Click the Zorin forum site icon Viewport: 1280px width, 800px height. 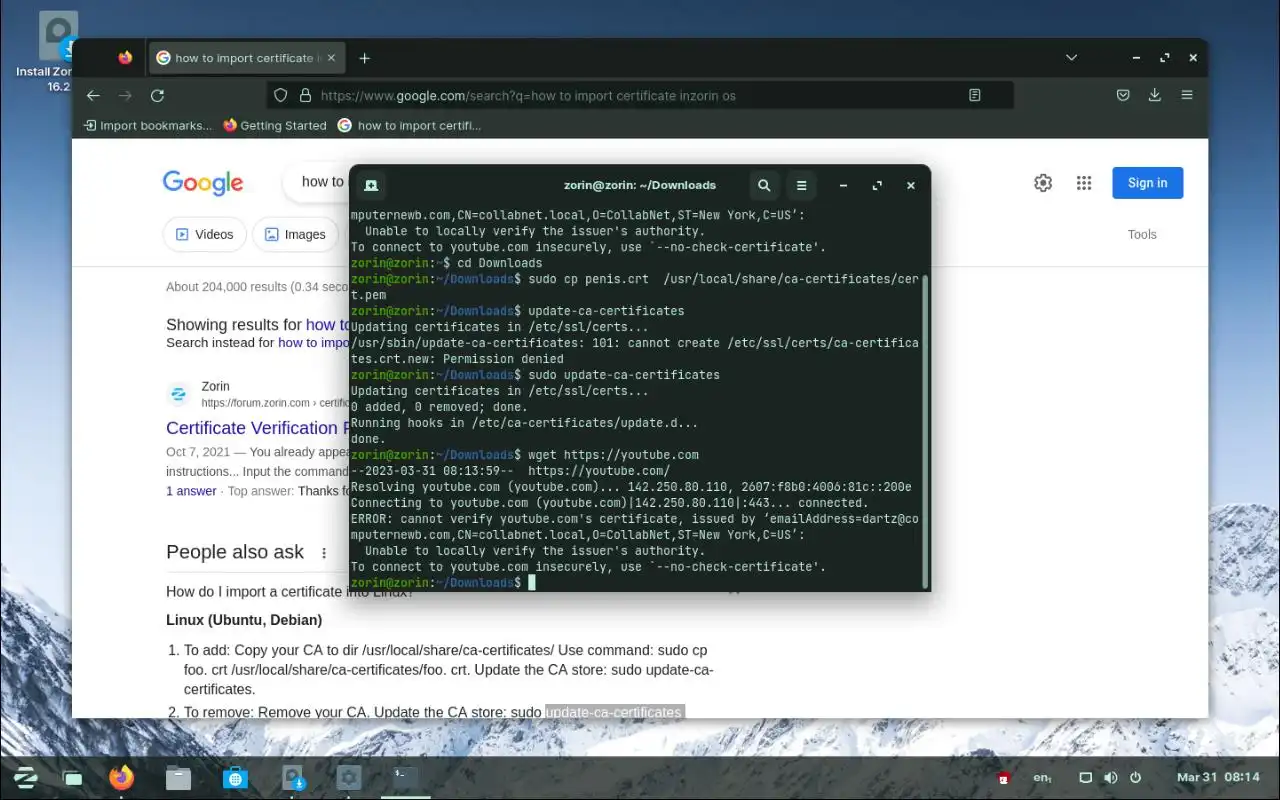[179, 394]
